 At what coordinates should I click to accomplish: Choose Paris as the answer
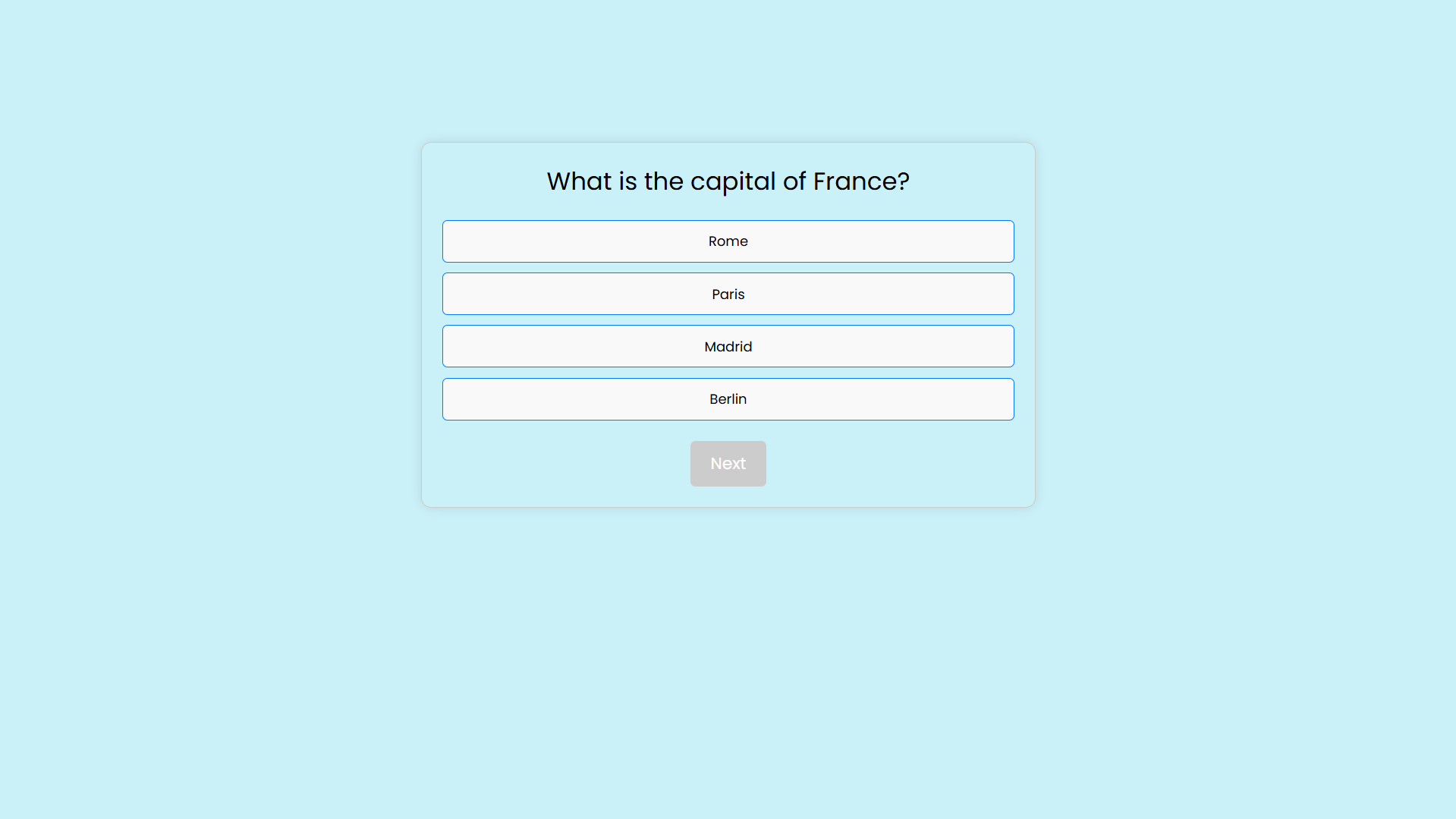(728, 294)
